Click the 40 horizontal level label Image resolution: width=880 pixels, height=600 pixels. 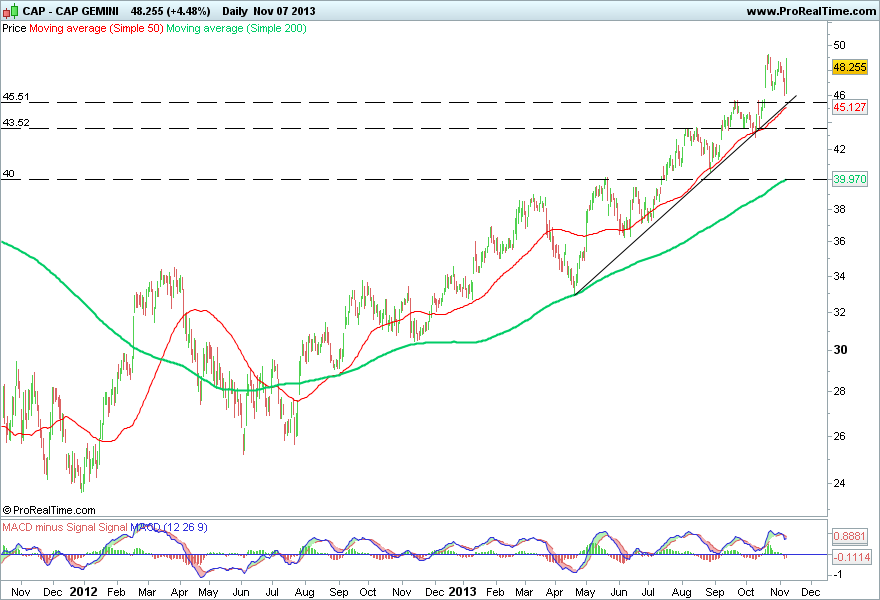8,173
